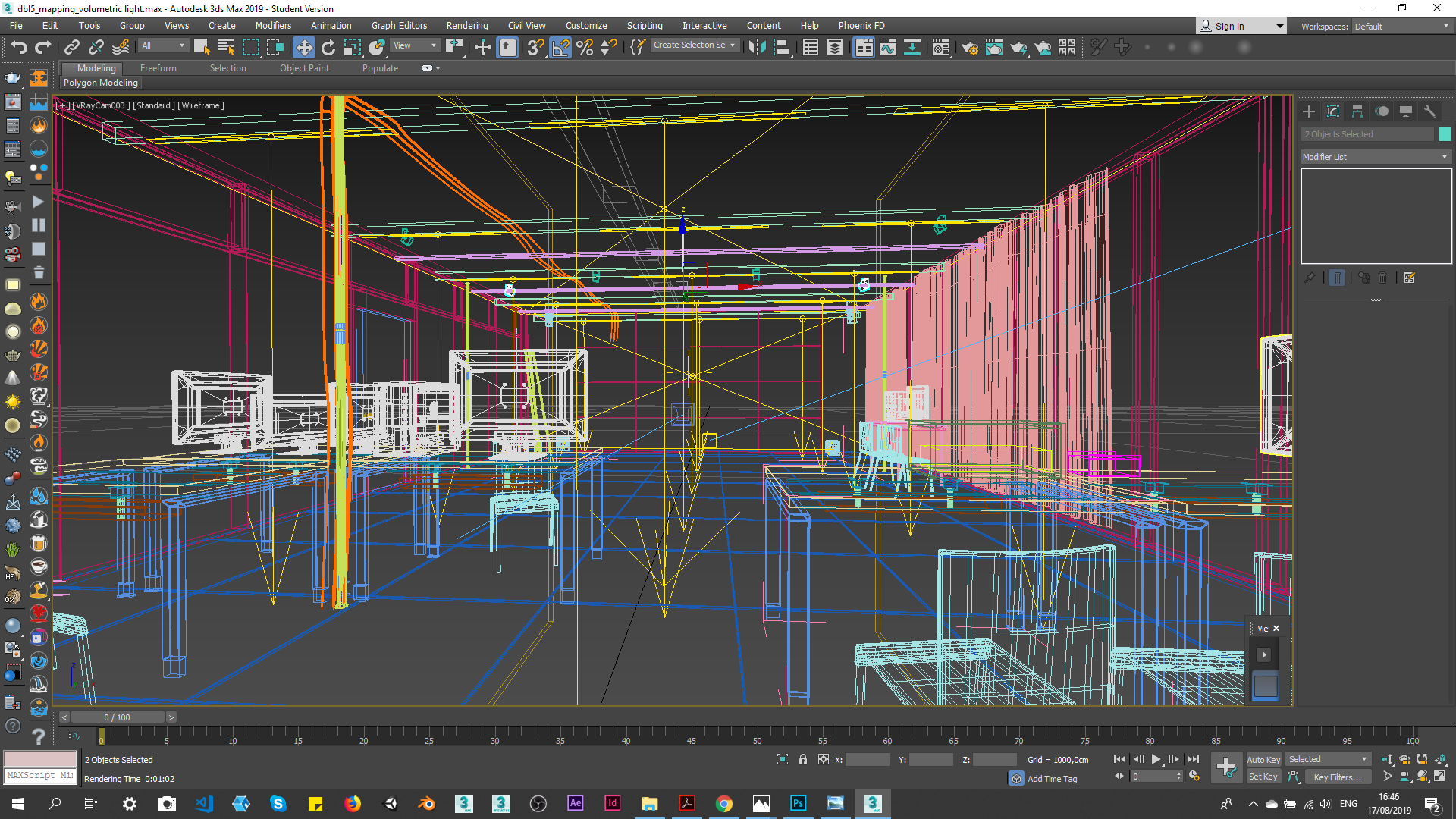
Task: Toggle Auto Key animation mode
Action: click(x=1263, y=759)
